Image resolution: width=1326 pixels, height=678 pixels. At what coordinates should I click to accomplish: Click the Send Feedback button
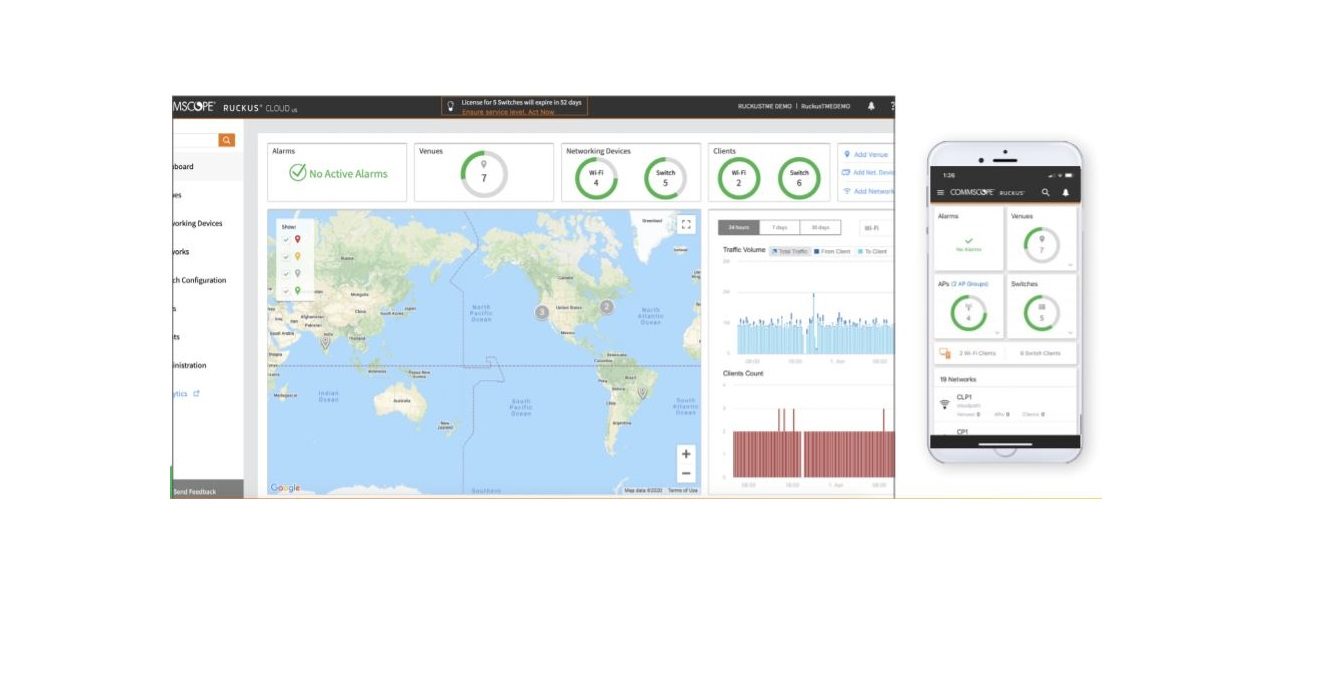(196, 491)
